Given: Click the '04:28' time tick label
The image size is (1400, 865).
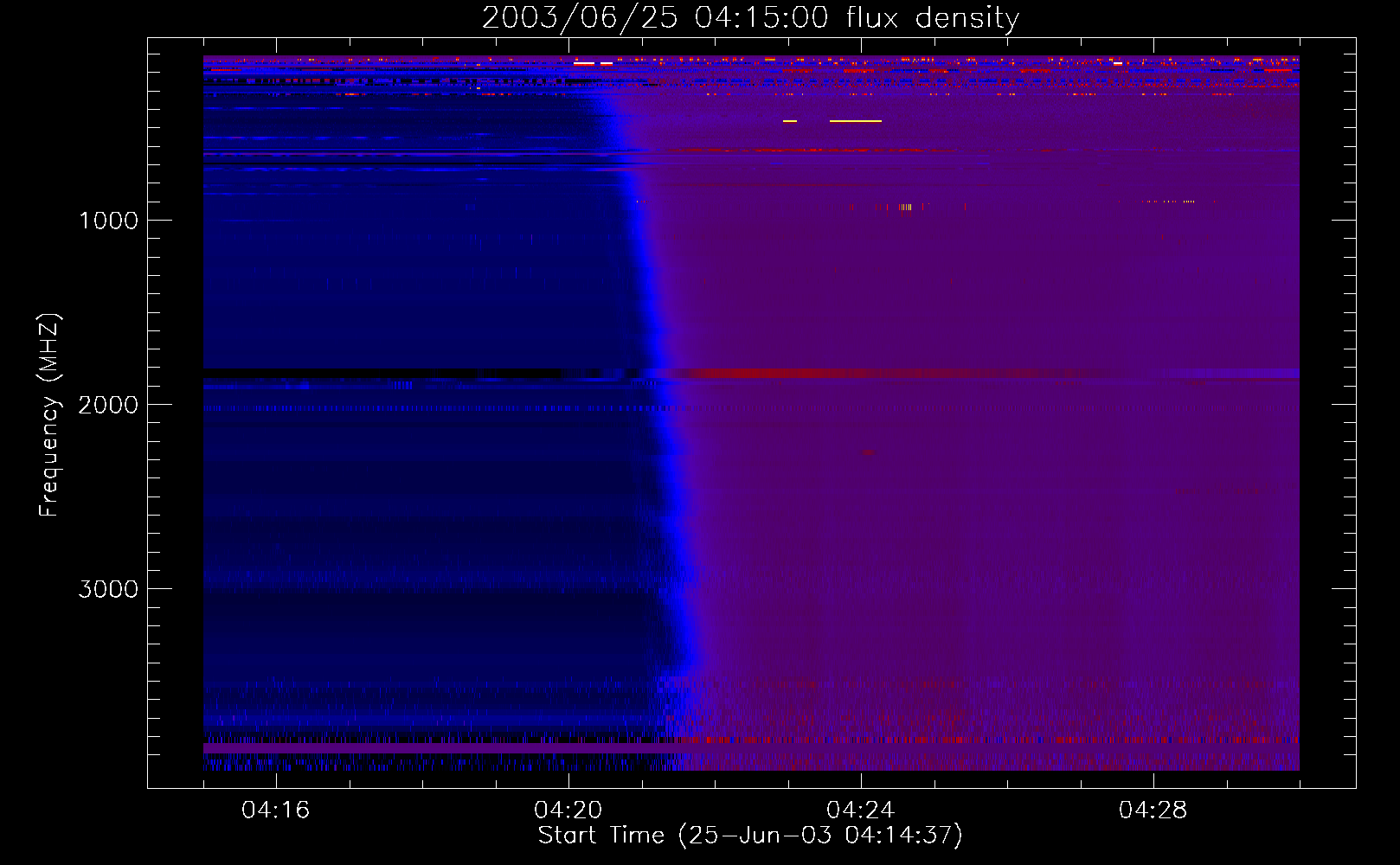Looking at the screenshot, I should (1153, 810).
